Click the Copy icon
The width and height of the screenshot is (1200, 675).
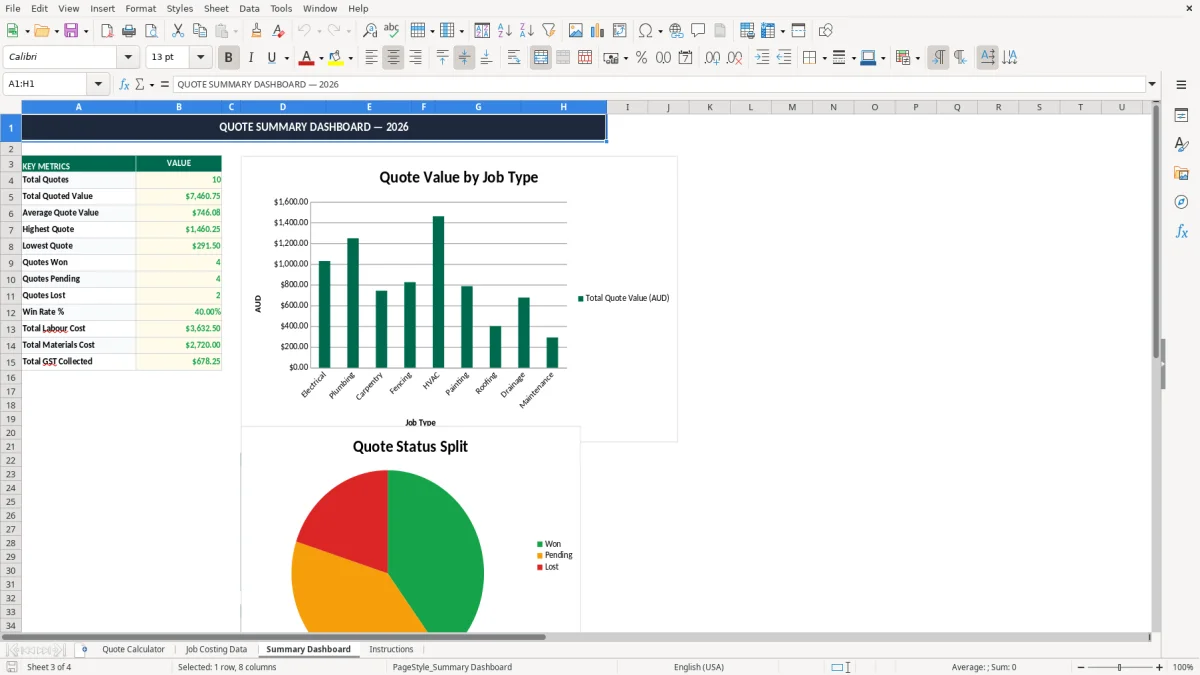[200, 31]
